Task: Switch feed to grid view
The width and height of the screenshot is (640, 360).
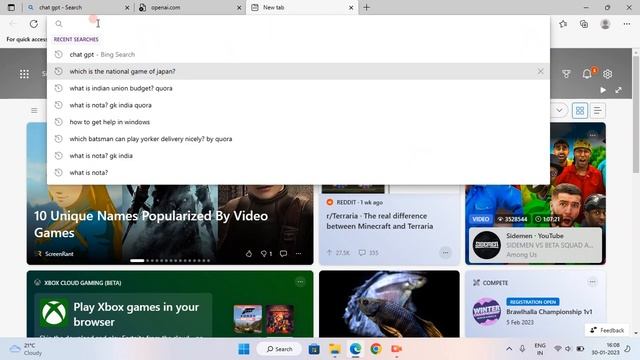Action: pyautogui.click(x=580, y=111)
